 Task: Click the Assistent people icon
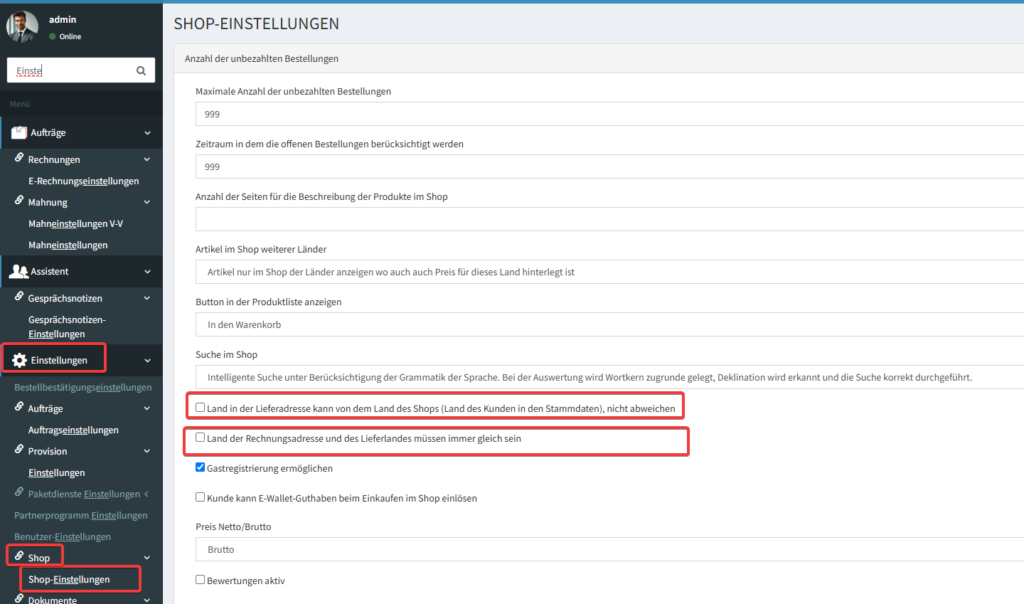pyautogui.click(x=19, y=271)
